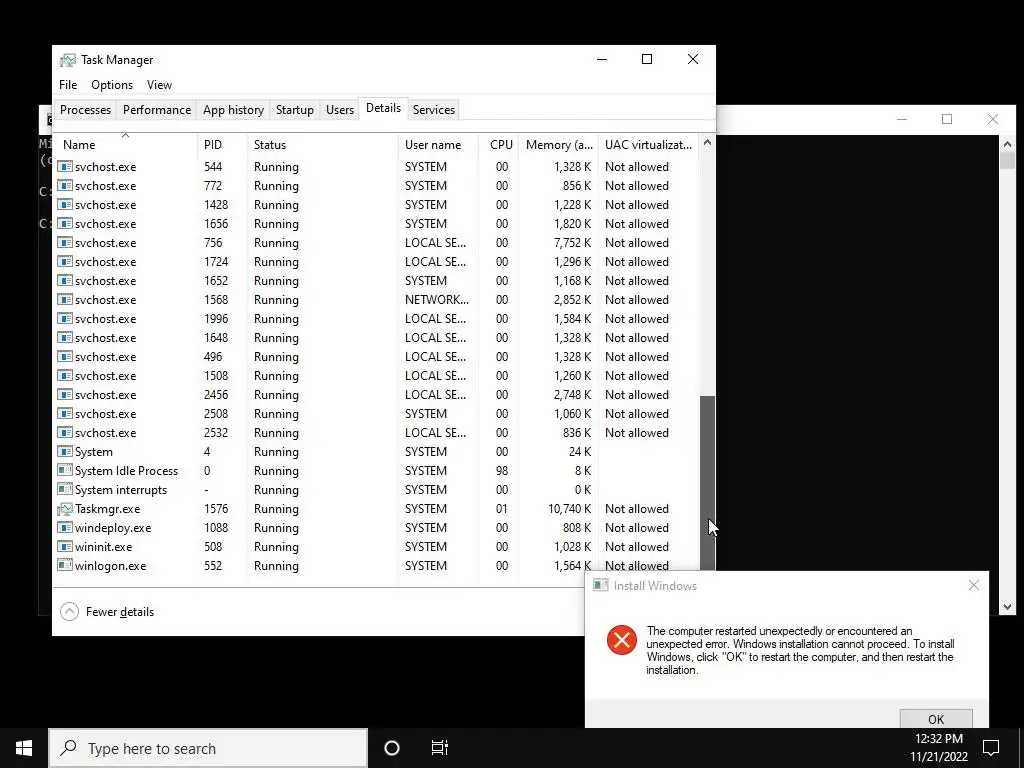
Task: Click command prompt window scroll-down arrow
Action: [1007, 607]
